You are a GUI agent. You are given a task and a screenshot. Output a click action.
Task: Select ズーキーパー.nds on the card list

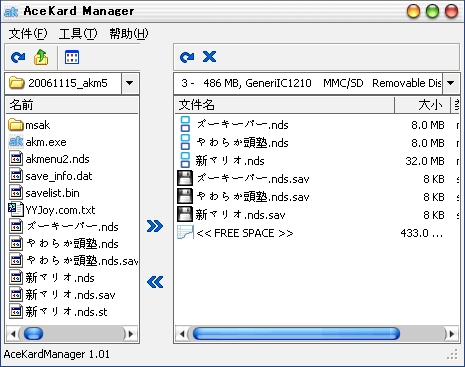point(242,125)
